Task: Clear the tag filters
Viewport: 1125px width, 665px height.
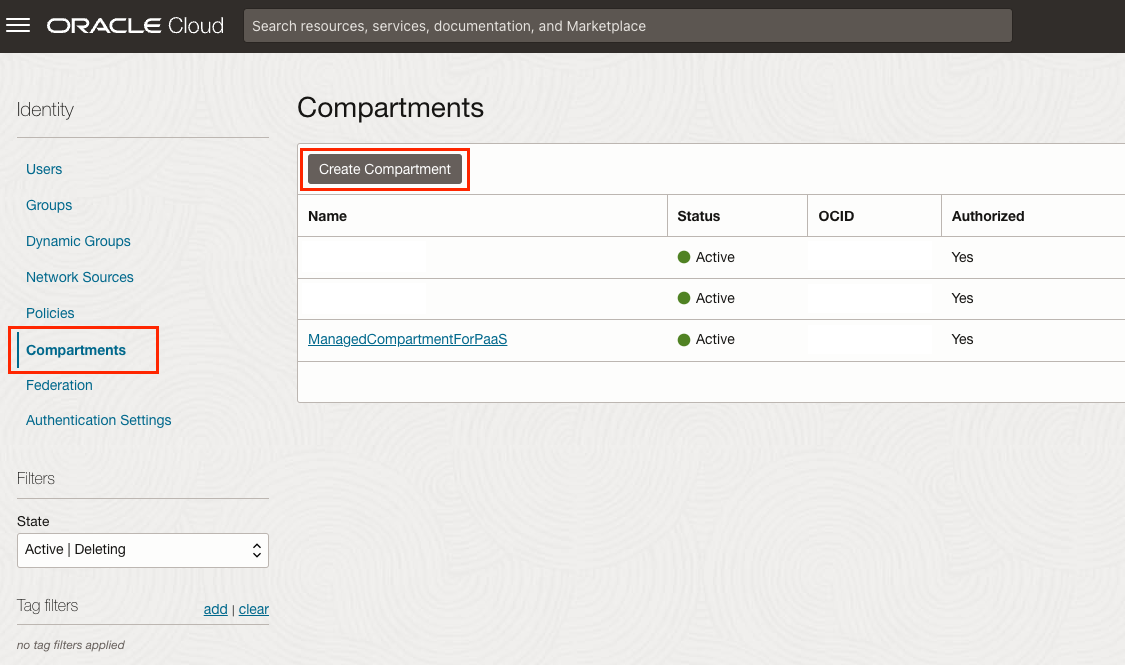Action: (x=253, y=609)
